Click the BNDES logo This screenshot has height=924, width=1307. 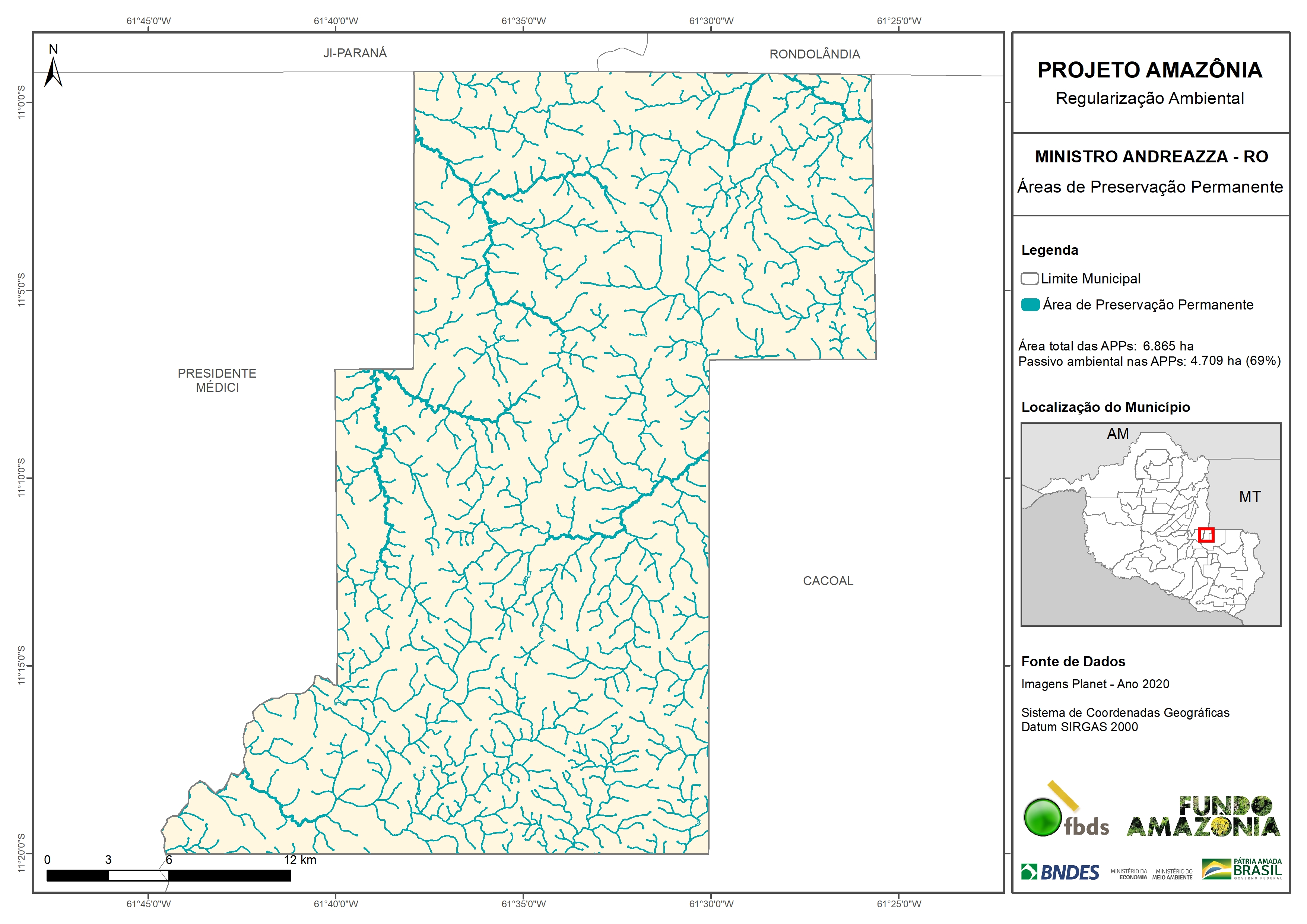click(x=1060, y=872)
